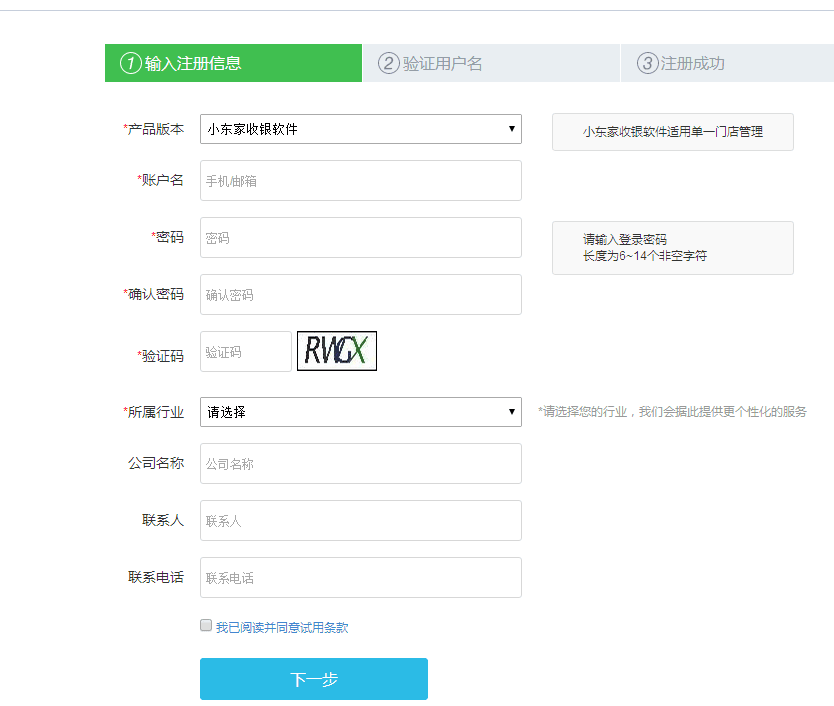
Task: Expand the 所属行业 请选择 dropdown
Action: tap(360, 412)
